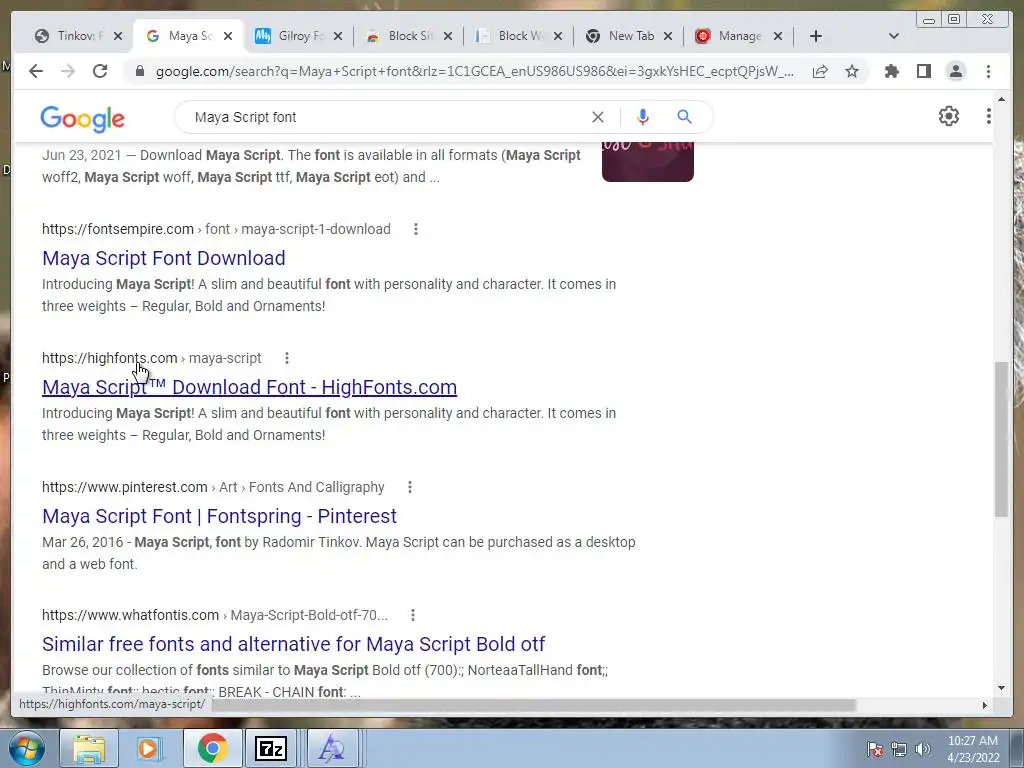This screenshot has width=1024, height=768.
Task: Open more options for pinterest result
Action: click(x=409, y=487)
